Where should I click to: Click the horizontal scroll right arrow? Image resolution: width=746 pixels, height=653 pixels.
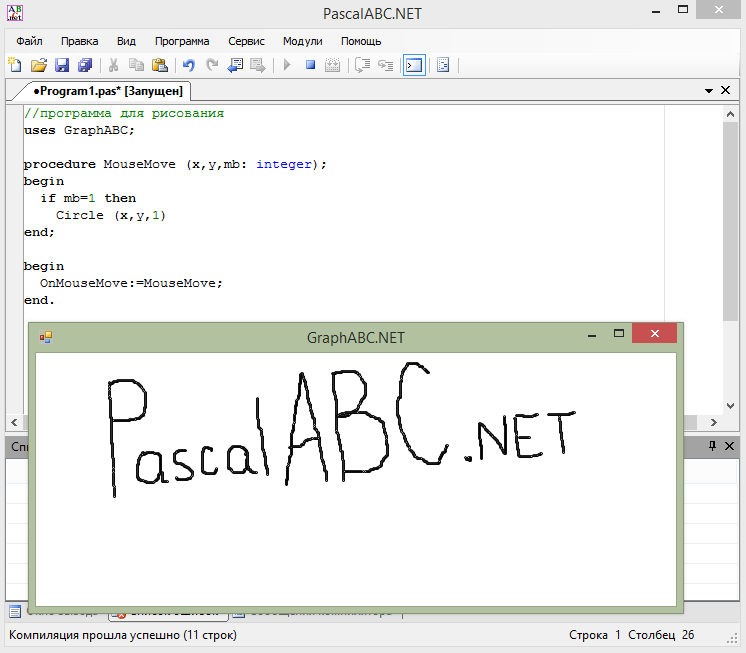(713, 422)
